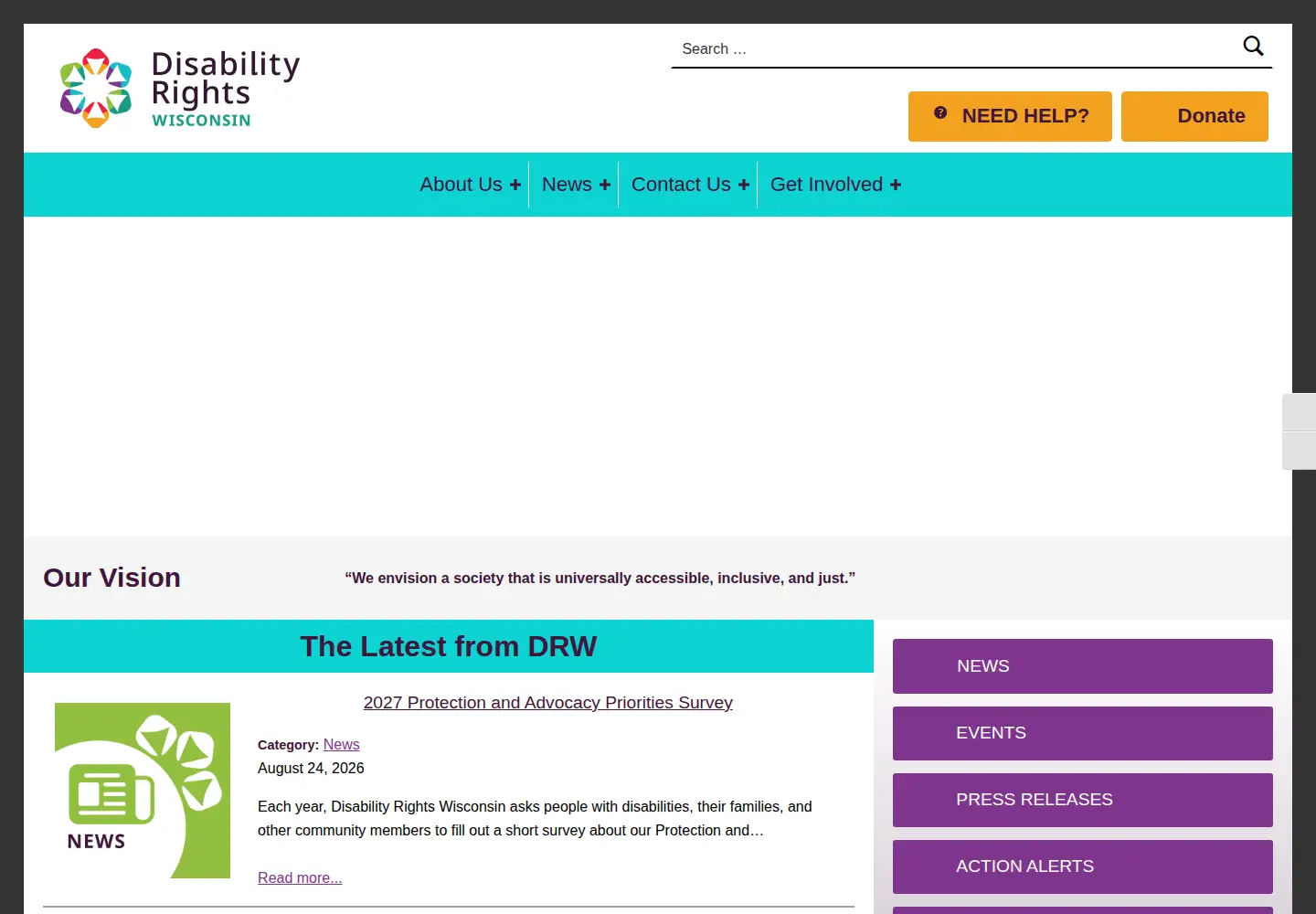This screenshot has height=914, width=1316.
Task: Click the August 24, 2026 date text
Action: [x=311, y=769]
